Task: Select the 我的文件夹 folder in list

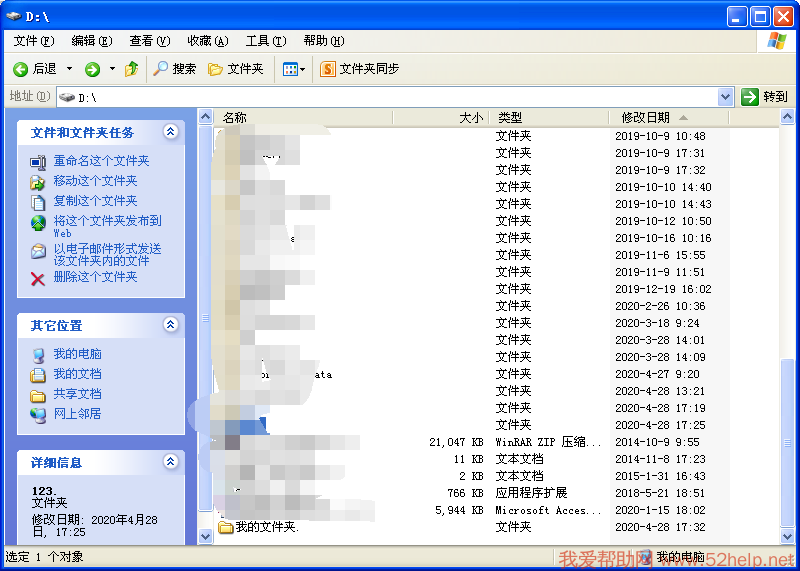Action: (x=266, y=527)
